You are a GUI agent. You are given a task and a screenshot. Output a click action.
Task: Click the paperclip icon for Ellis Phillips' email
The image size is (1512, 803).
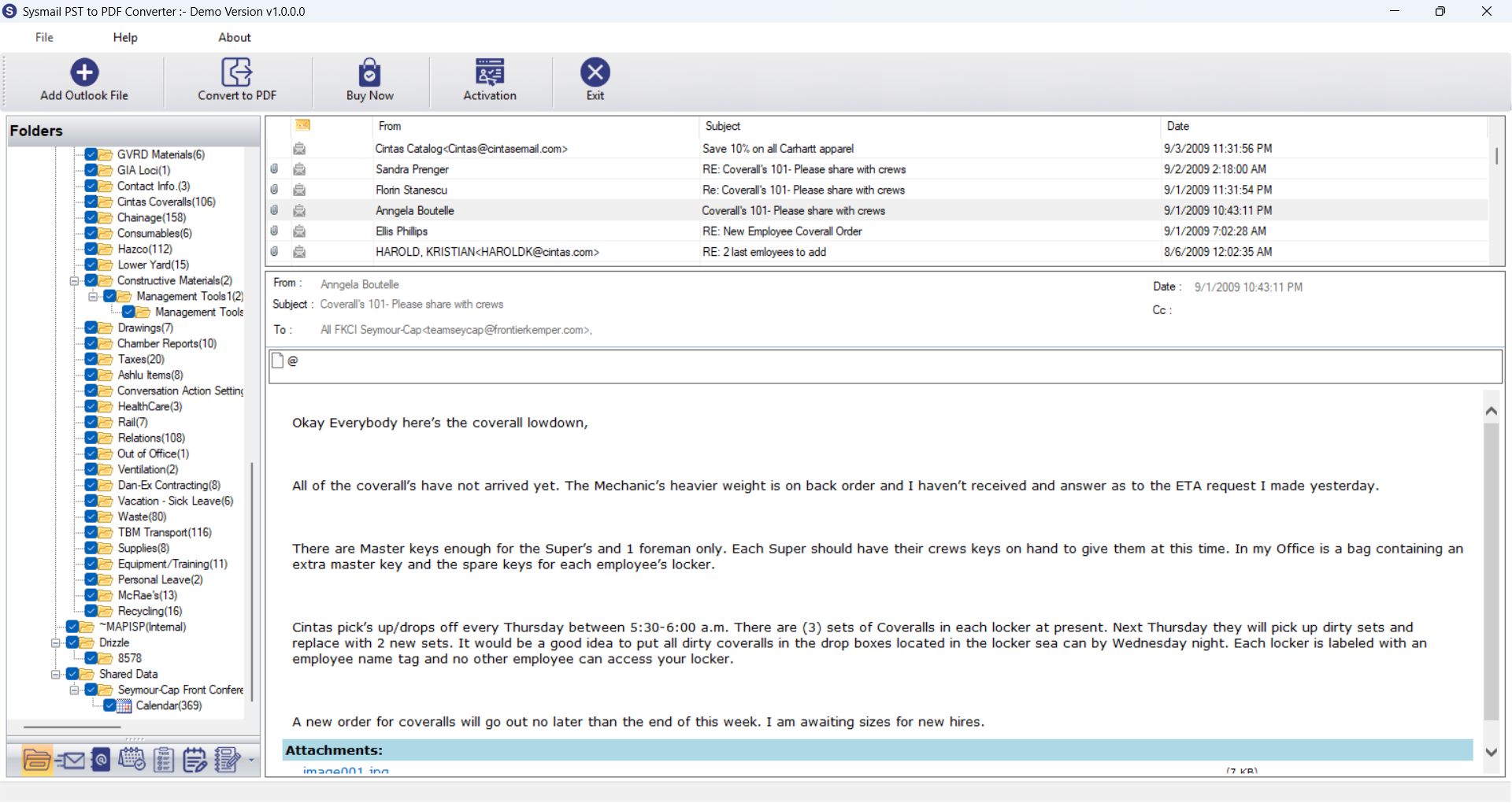click(x=274, y=231)
